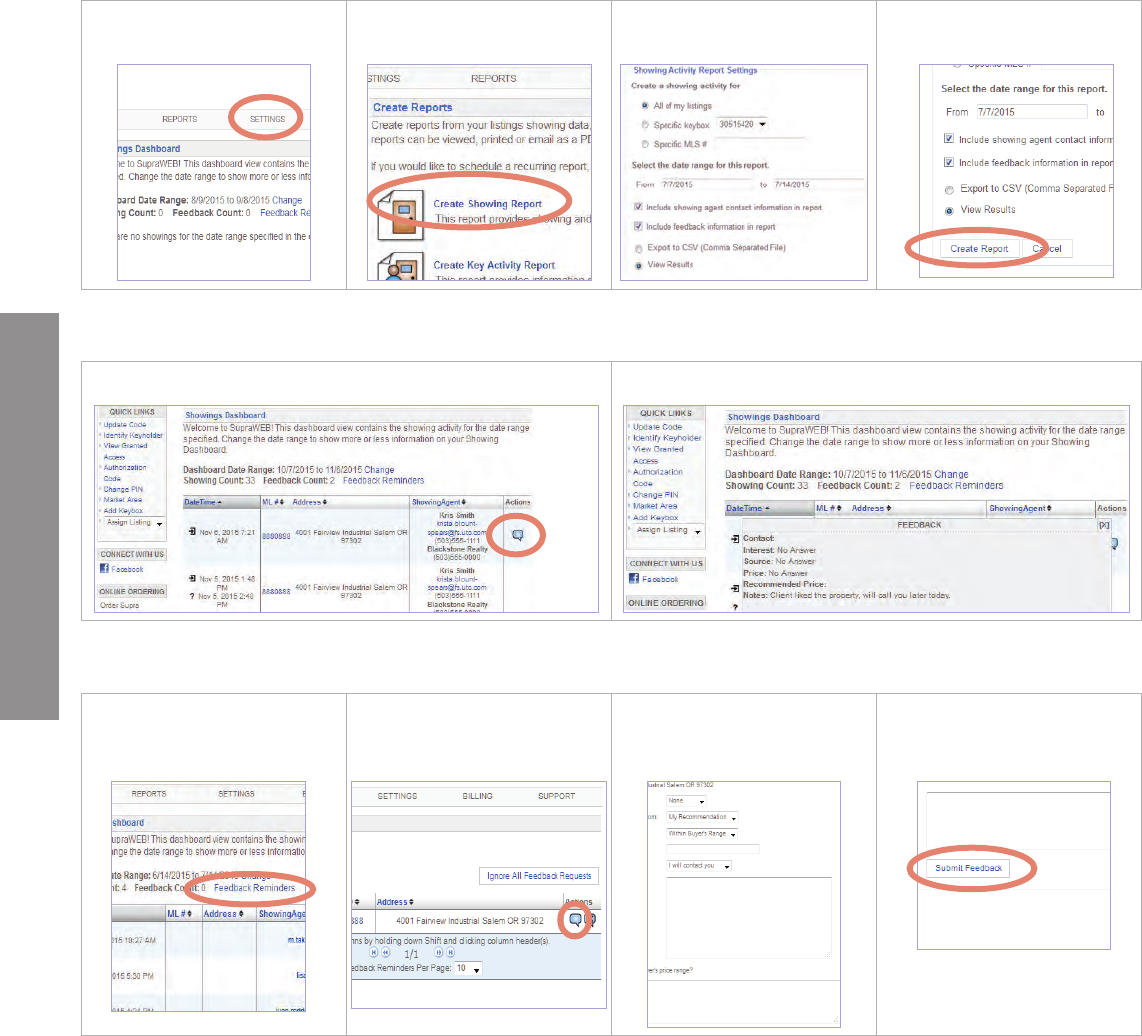Sort by Address column in Feedback Reminders list
1142x1036 pixels.
click(x=395, y=902)
